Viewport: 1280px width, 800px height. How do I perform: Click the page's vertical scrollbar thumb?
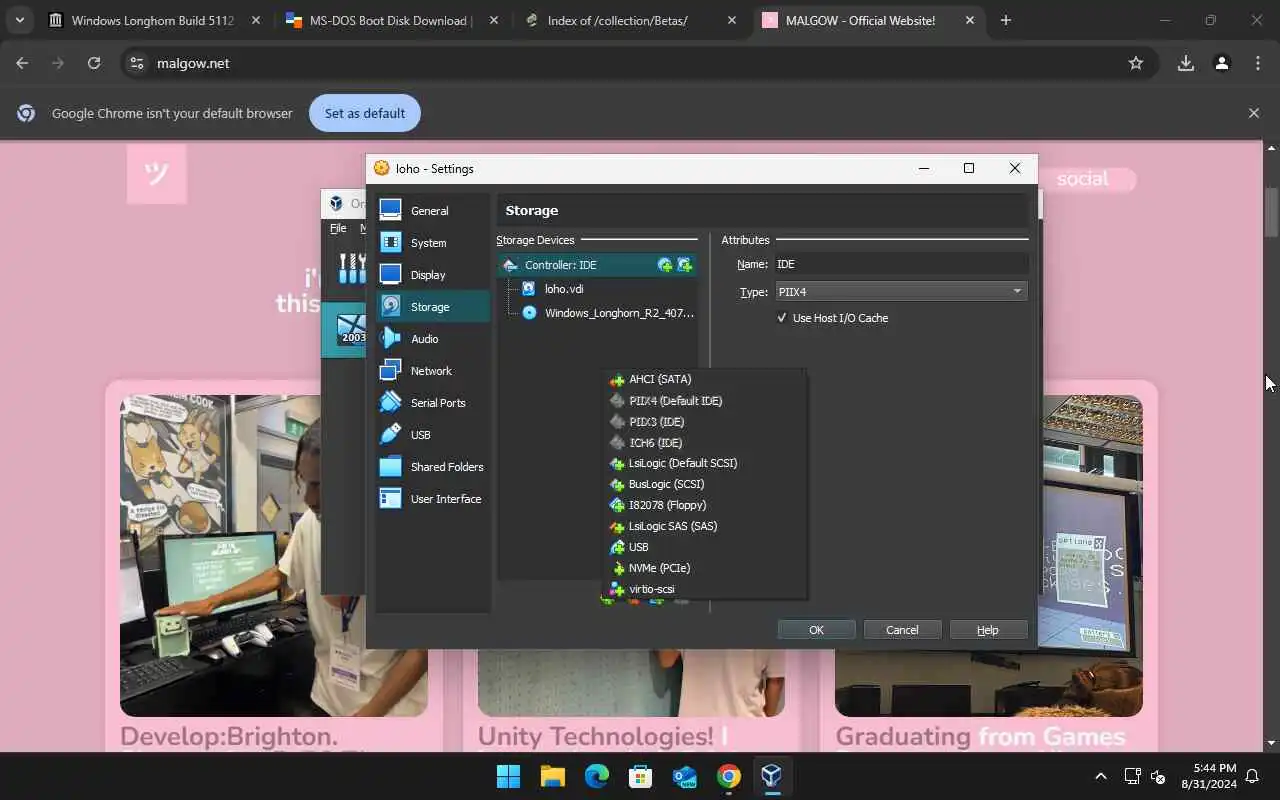click(1271, 212)
